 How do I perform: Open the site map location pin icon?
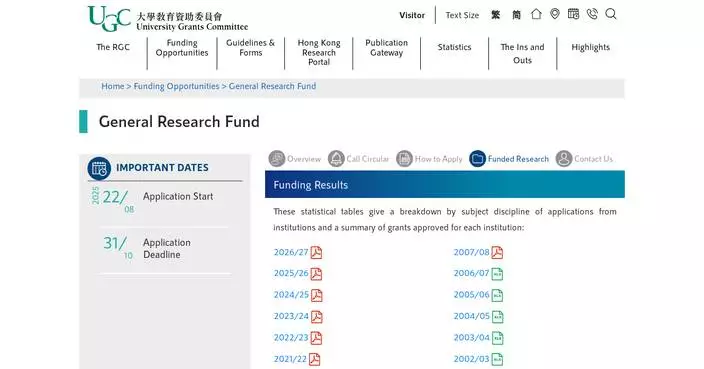(x=555, y=14)
